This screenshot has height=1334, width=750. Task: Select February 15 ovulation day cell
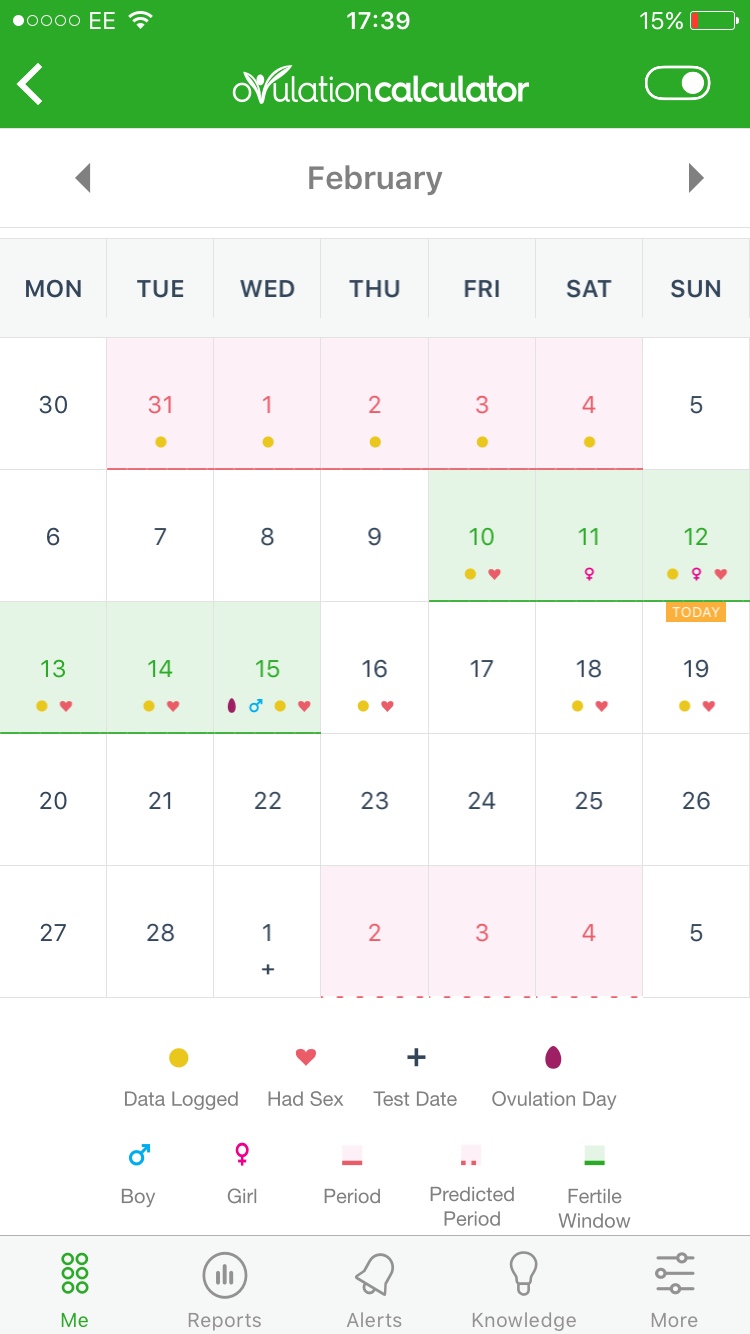[267, 668]
